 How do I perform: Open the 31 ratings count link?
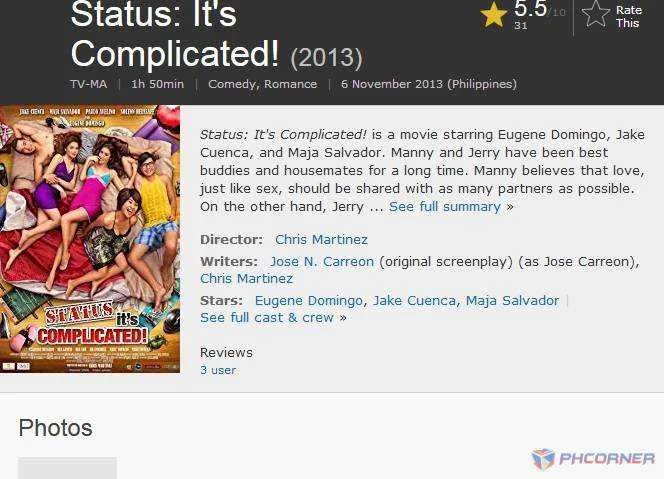click(520, 25)
